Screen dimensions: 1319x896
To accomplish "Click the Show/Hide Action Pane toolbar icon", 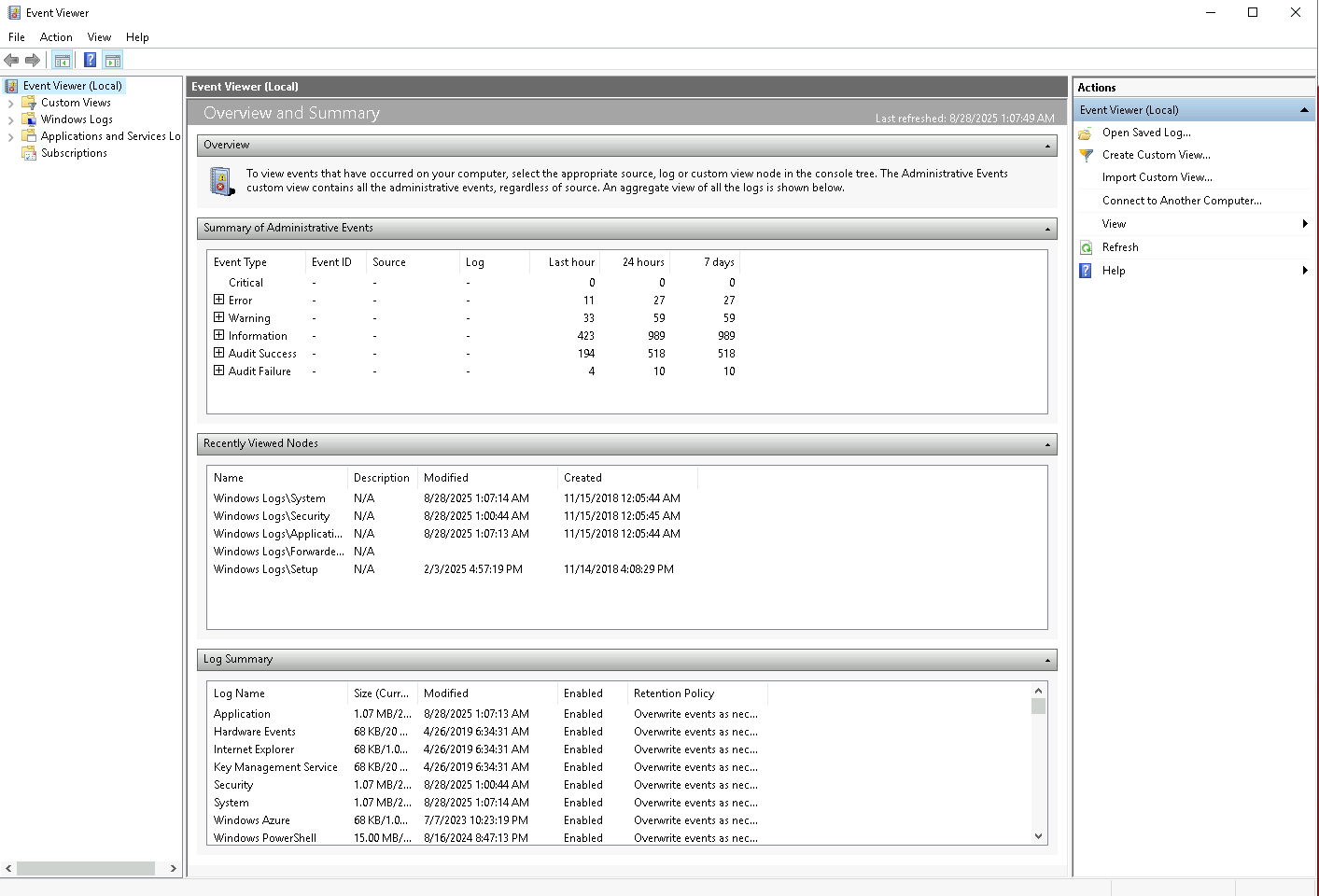I will coord(113,59).
